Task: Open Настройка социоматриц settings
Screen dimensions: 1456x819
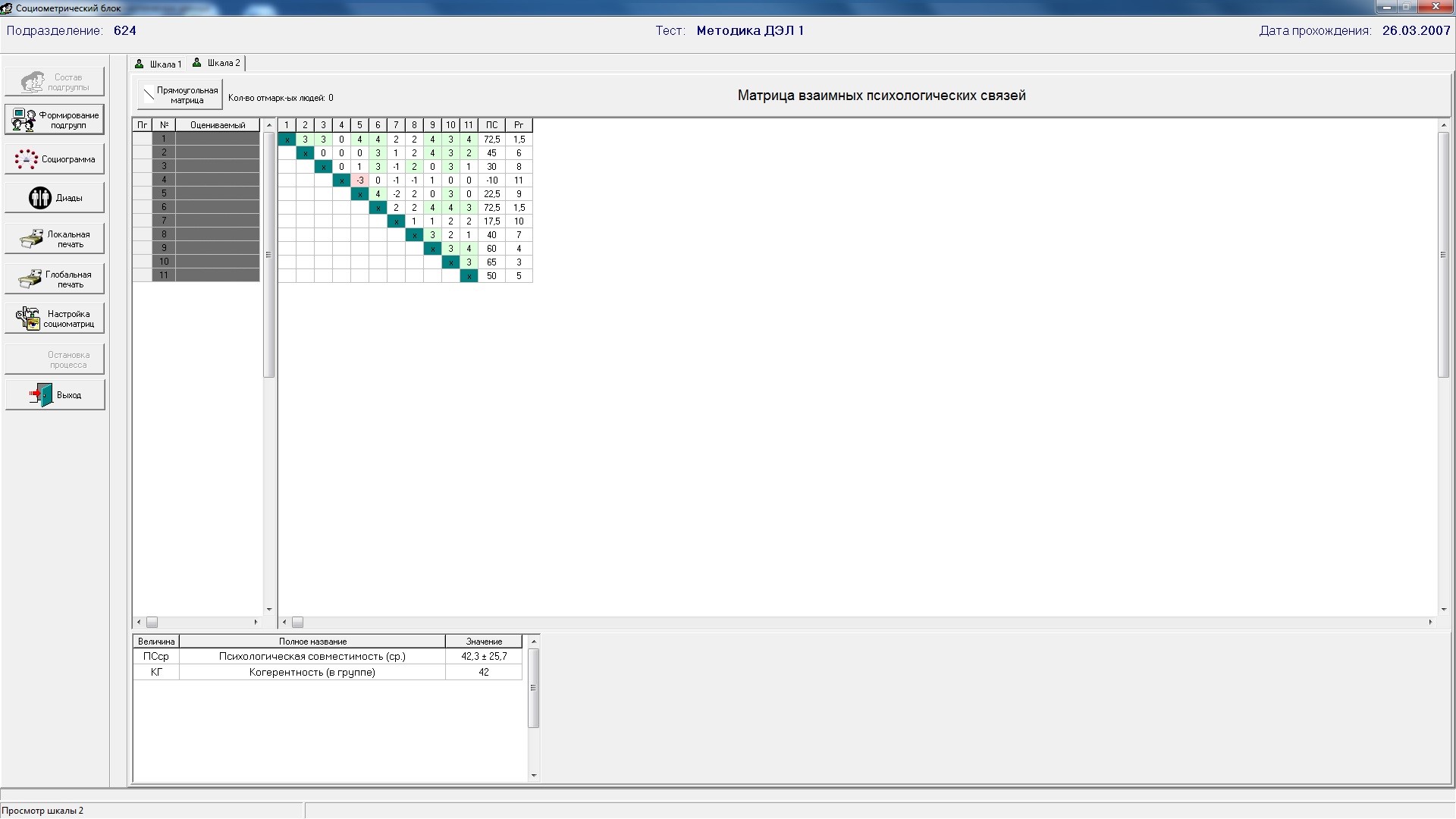Action: click(55, 318)
